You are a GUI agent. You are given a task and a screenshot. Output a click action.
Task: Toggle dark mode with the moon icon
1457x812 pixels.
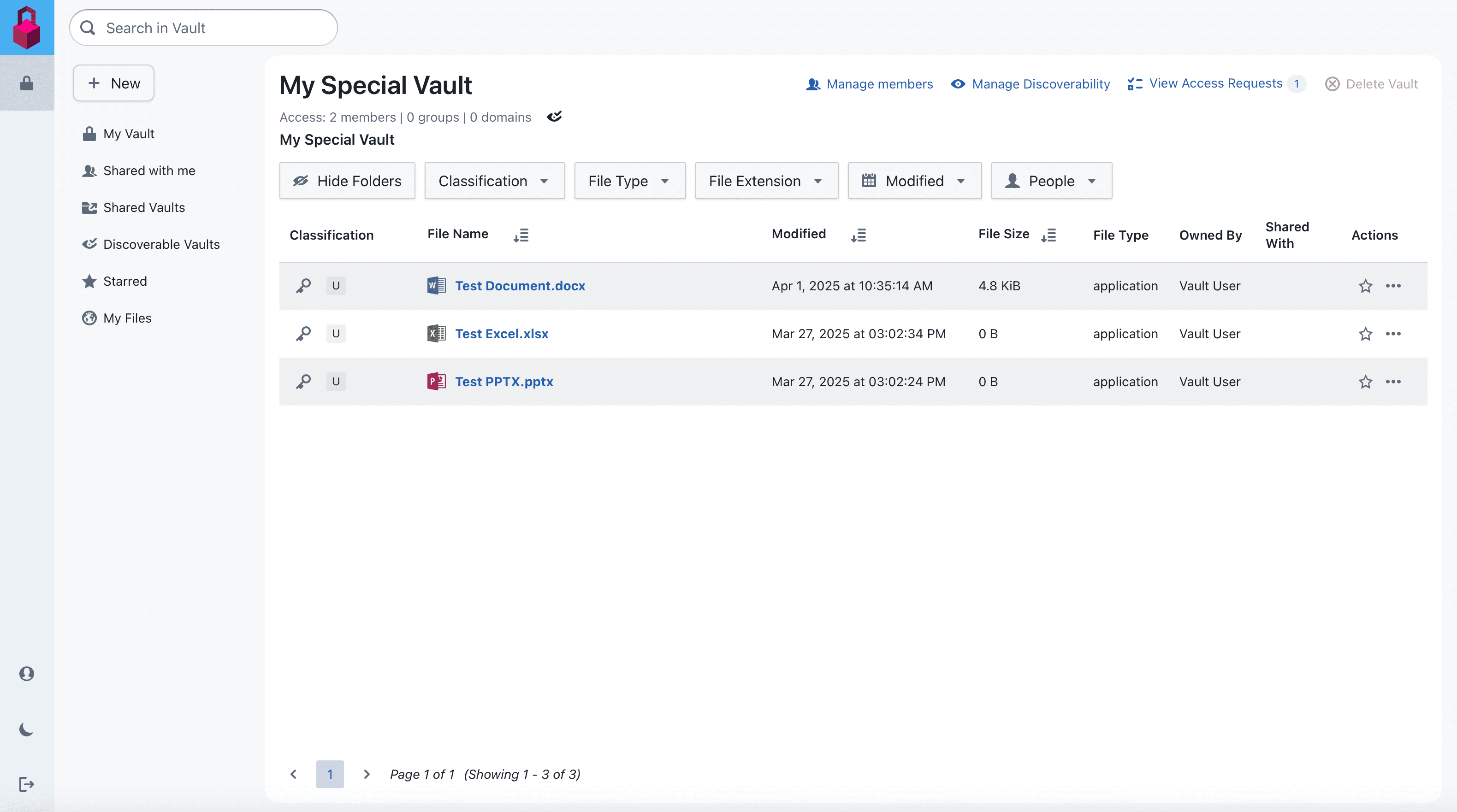click(x=27, y=730)
